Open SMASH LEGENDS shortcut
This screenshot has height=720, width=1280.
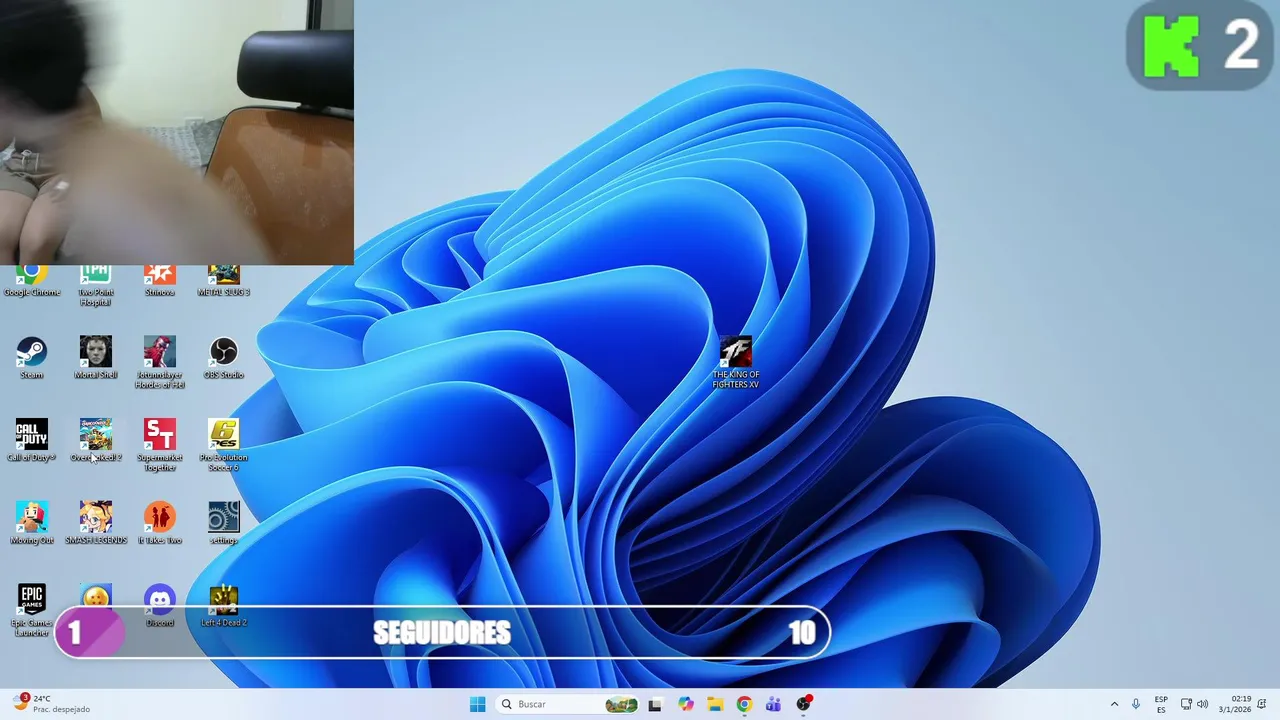(x=96, y=523)
